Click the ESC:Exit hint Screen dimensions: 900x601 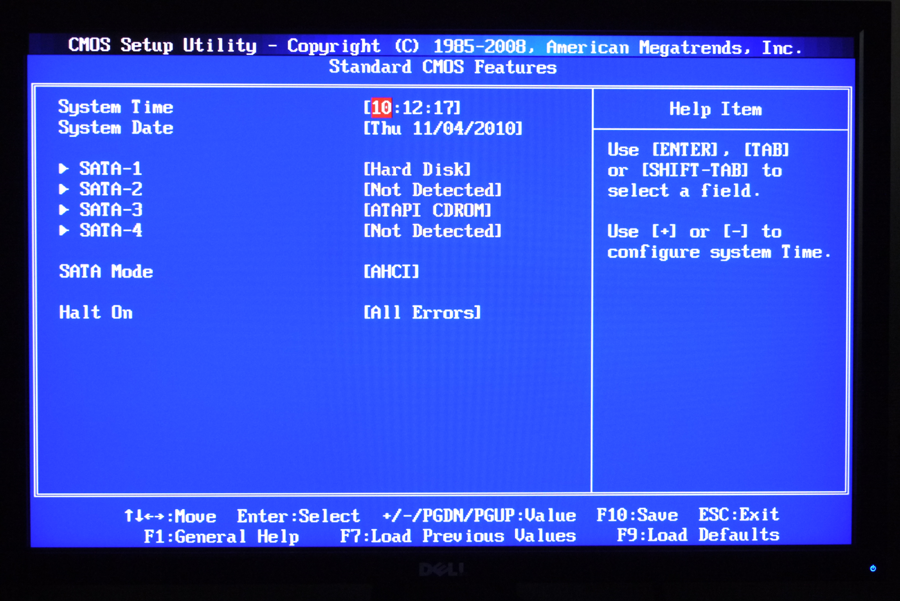click(x=739, y=514)
